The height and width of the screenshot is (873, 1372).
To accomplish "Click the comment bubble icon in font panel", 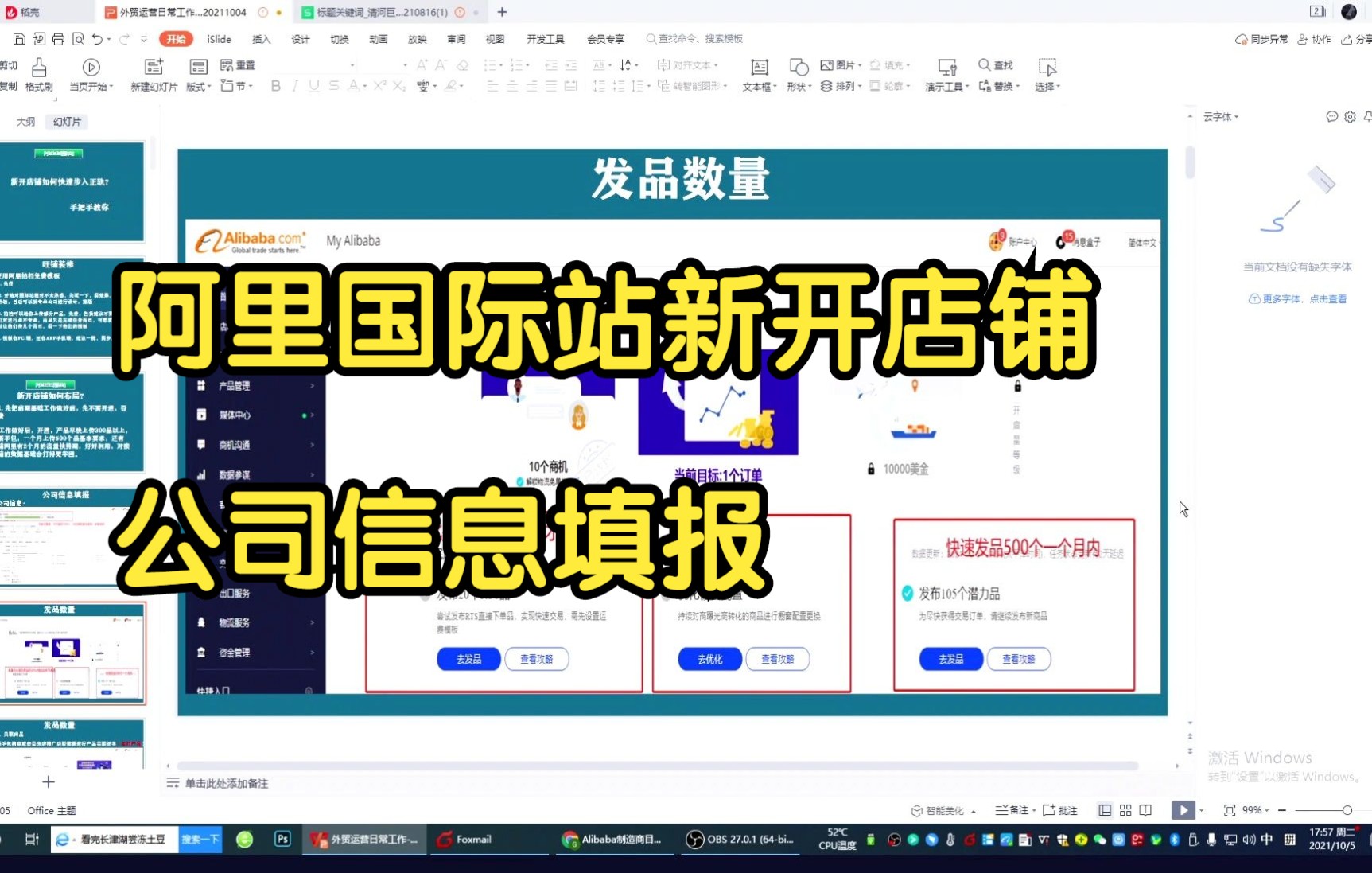I will (1332, 117).
